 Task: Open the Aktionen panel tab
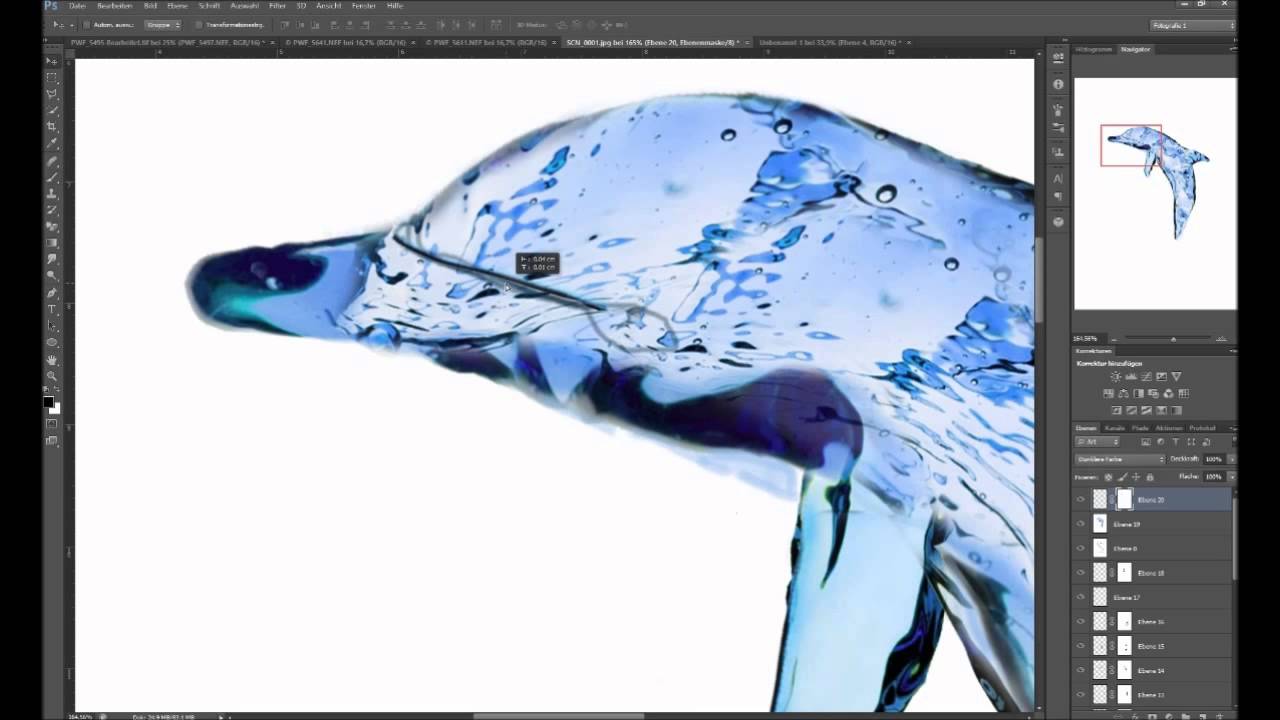[x=1168, y=428]
